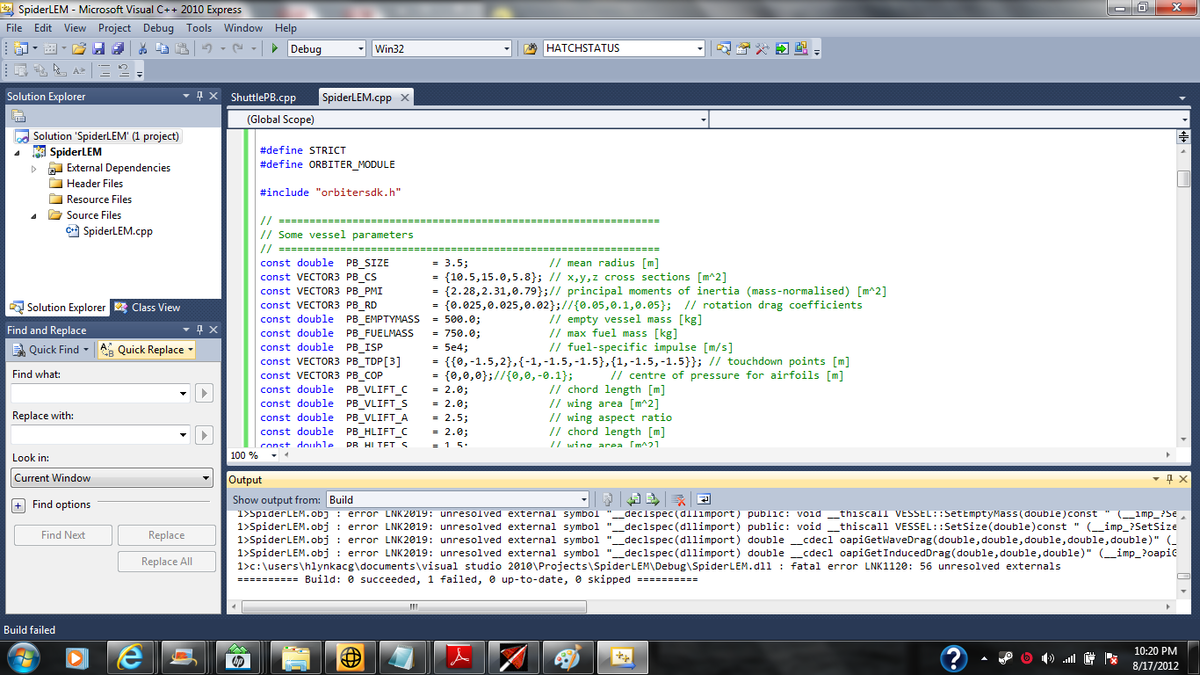The image size is (1200, 675).
Task: Toggle word wrap in the Output pane
Action: click(x=702, y=499)
